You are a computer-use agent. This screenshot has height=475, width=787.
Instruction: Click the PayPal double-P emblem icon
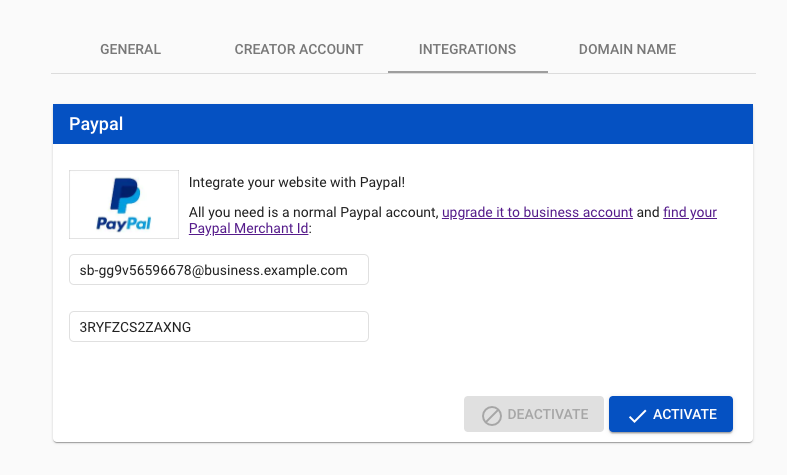pyautogui.click(x=125, y=195)
